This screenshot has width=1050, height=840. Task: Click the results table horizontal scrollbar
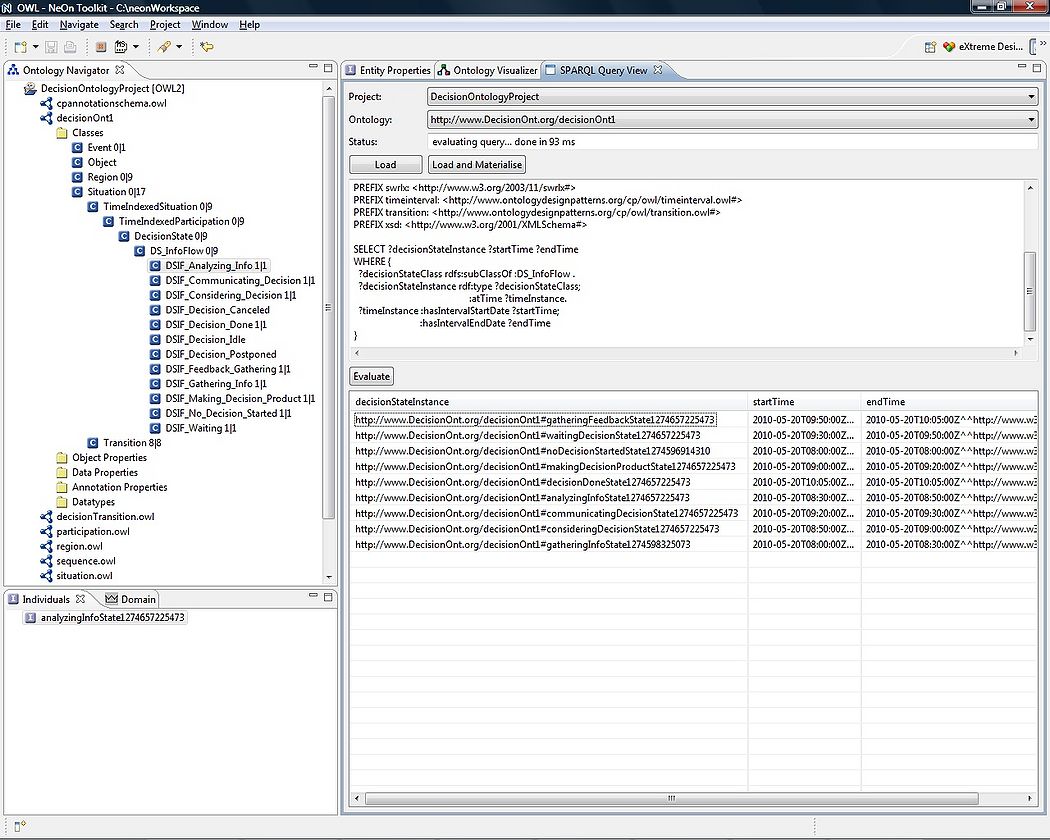click(x=671, y=798)
